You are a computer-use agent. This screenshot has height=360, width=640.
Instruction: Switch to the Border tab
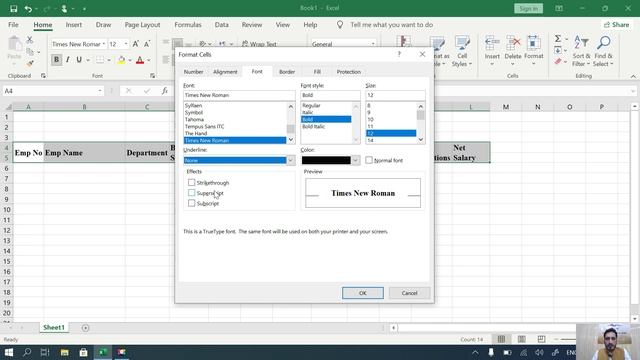click(287, 72)
